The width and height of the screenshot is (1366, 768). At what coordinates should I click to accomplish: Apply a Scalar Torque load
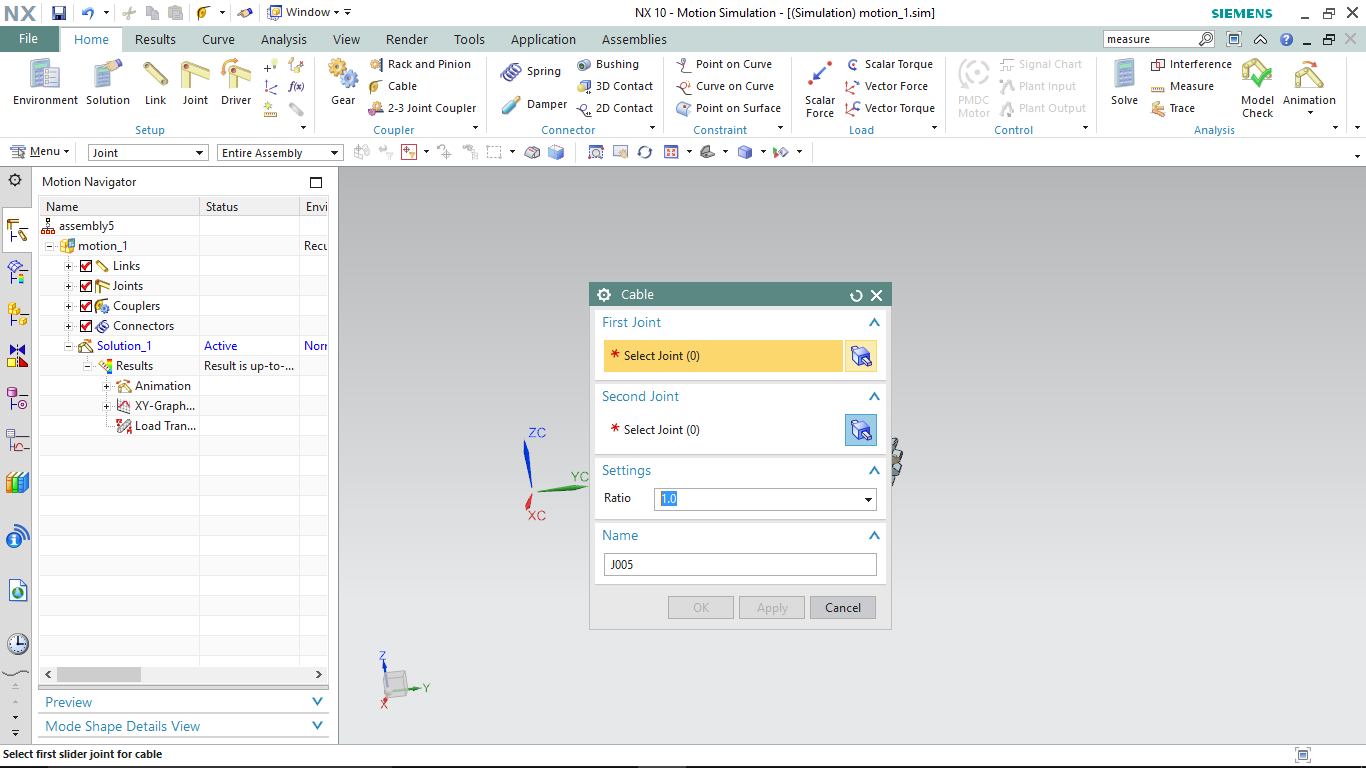pyautogui.click(x=889, y=64)
